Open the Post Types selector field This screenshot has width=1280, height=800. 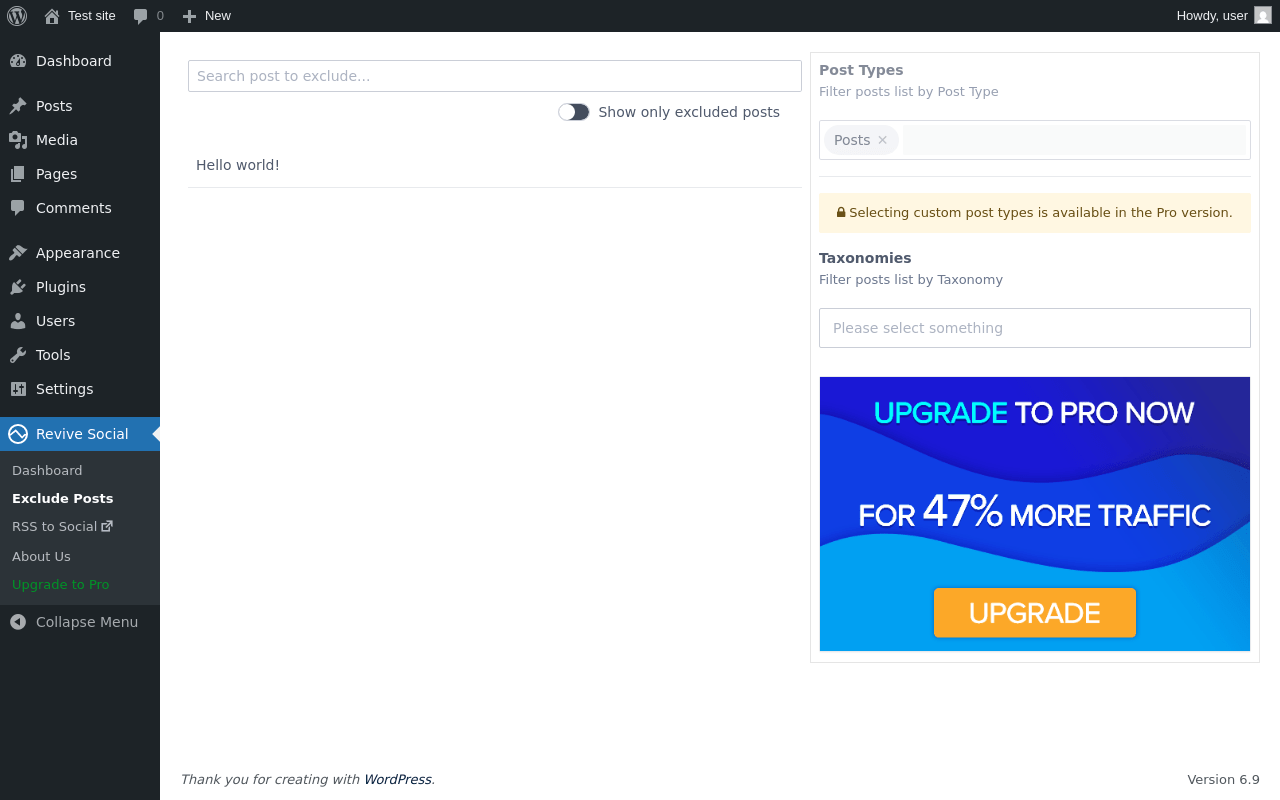[1035, 140]
